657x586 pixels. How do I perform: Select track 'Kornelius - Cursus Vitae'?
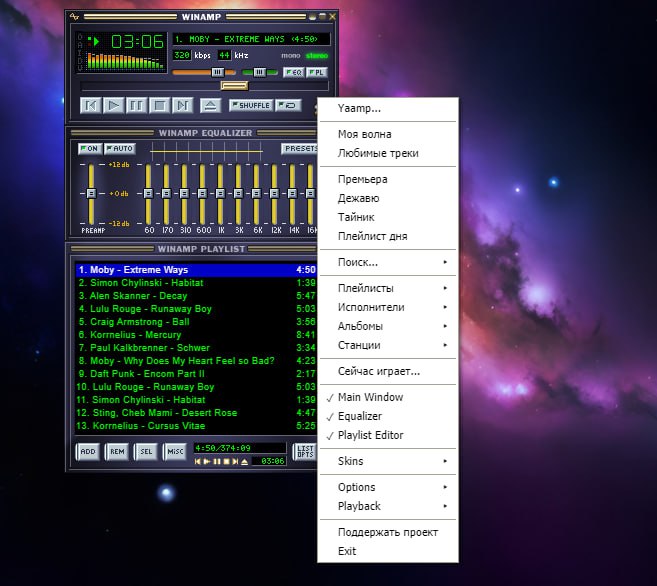click(x=196, y=426)
